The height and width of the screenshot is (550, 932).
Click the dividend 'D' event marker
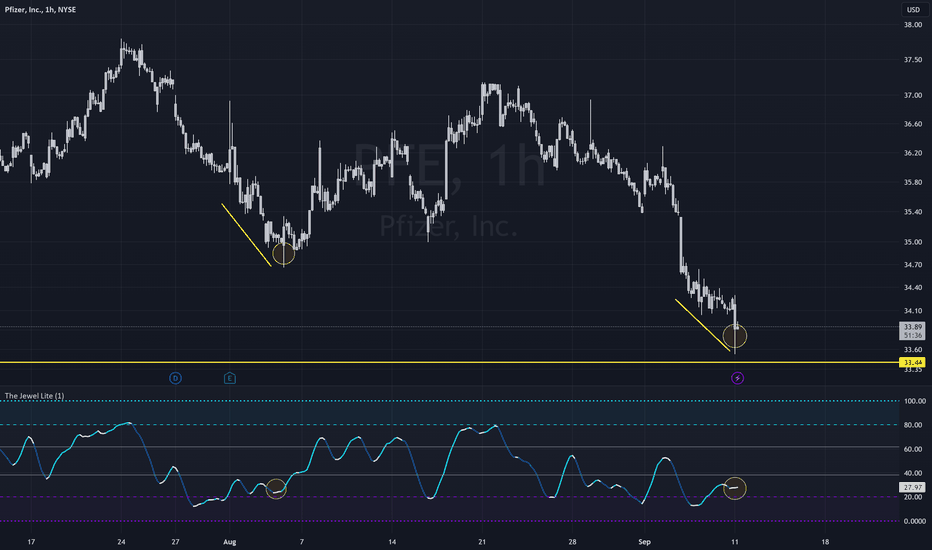175,378
